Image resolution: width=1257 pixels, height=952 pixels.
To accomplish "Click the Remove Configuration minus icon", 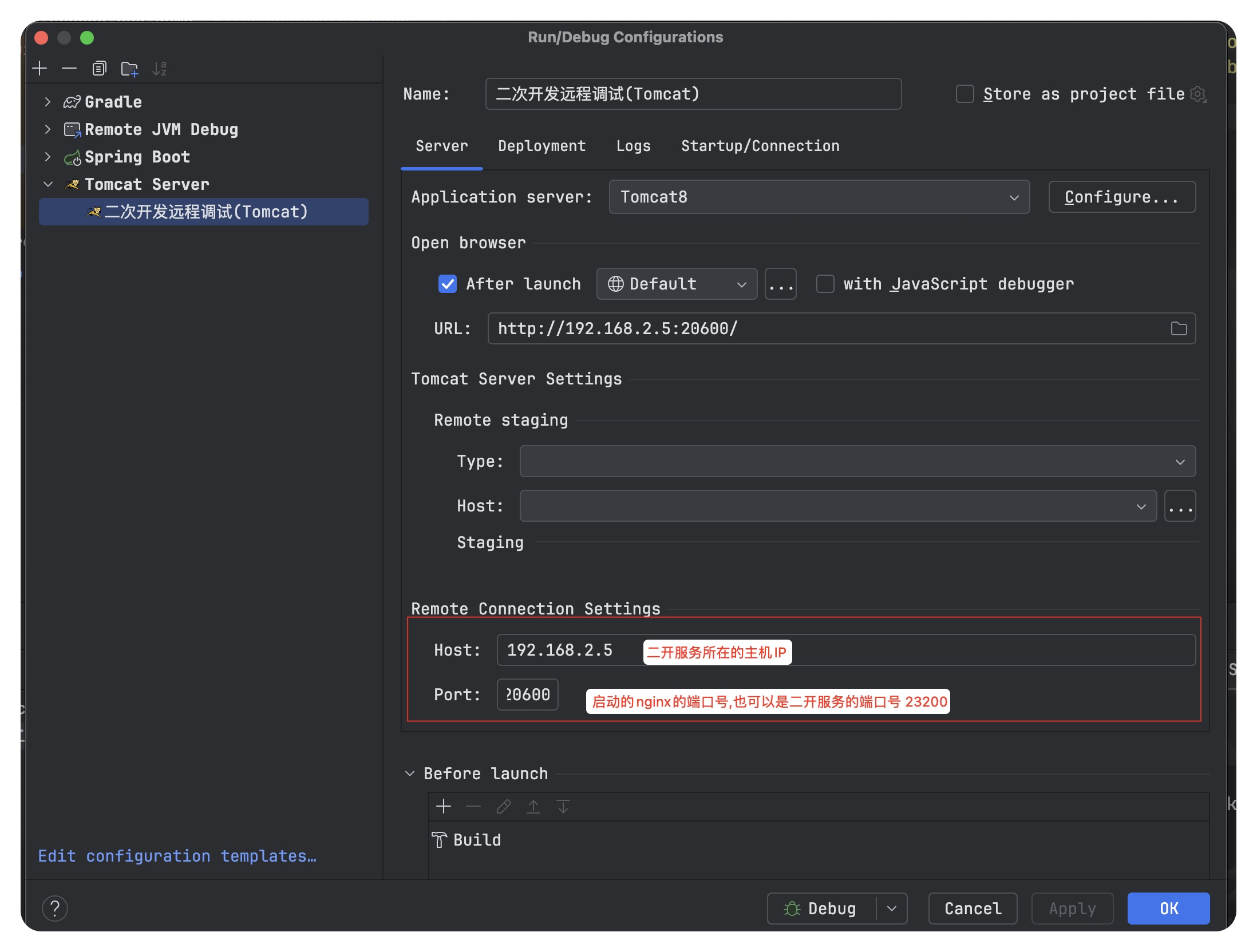I will pyautogui.click(x=69, y=69).
